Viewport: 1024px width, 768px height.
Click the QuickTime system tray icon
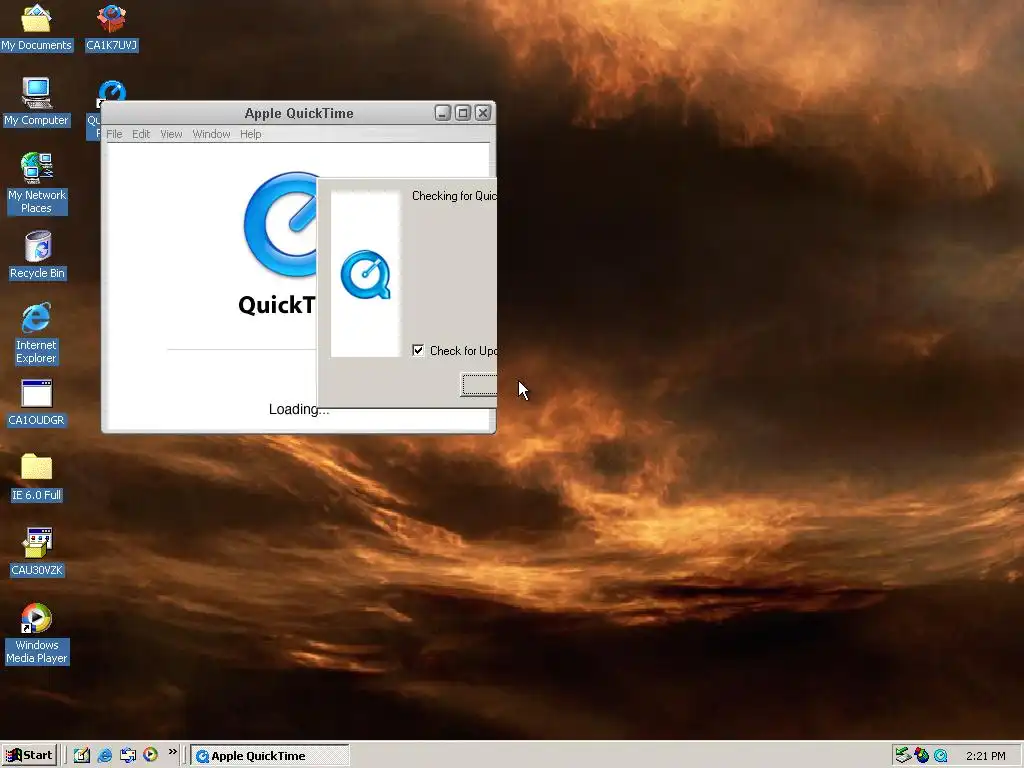coord(941,756)
